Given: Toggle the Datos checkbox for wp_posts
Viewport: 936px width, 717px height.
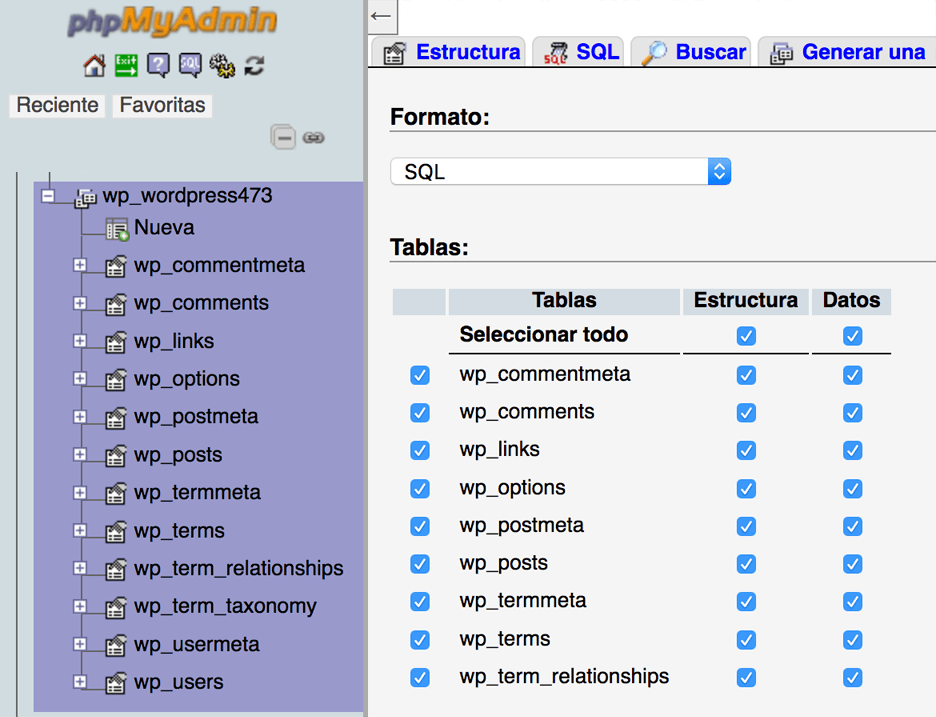Looking at the screenshot, I should pos(852,564).
